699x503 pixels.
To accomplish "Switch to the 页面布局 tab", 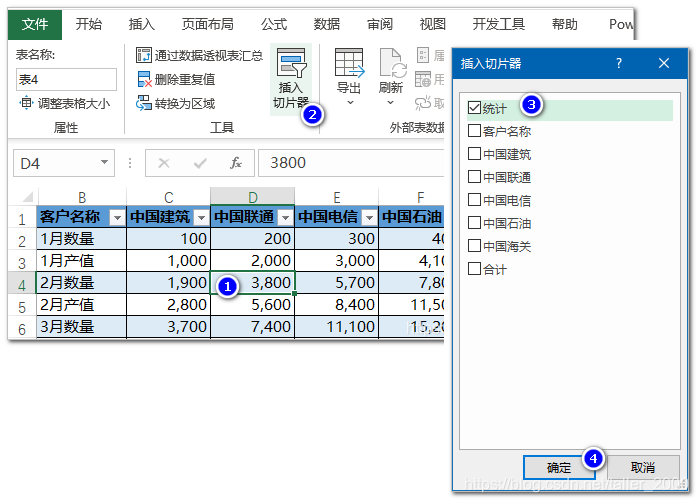I will click(208, 24).
